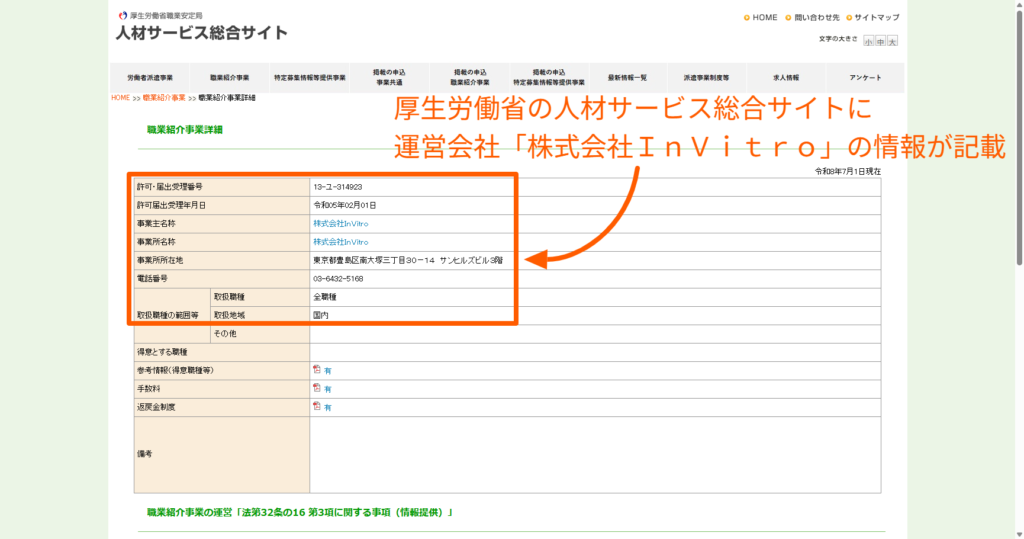The image size is (1024, 539).
Task: Click HOME in the breadcrumb
Action: pyautogui.click(x=120, y=98)
